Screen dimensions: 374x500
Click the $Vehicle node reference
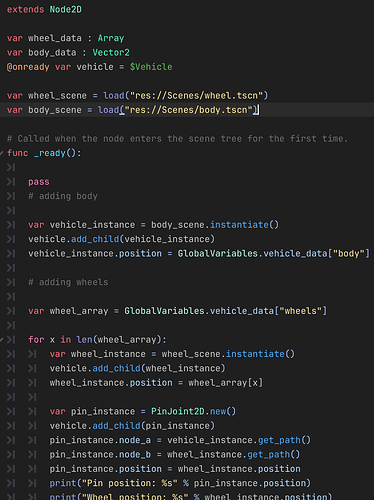click(x=151, y=67)
